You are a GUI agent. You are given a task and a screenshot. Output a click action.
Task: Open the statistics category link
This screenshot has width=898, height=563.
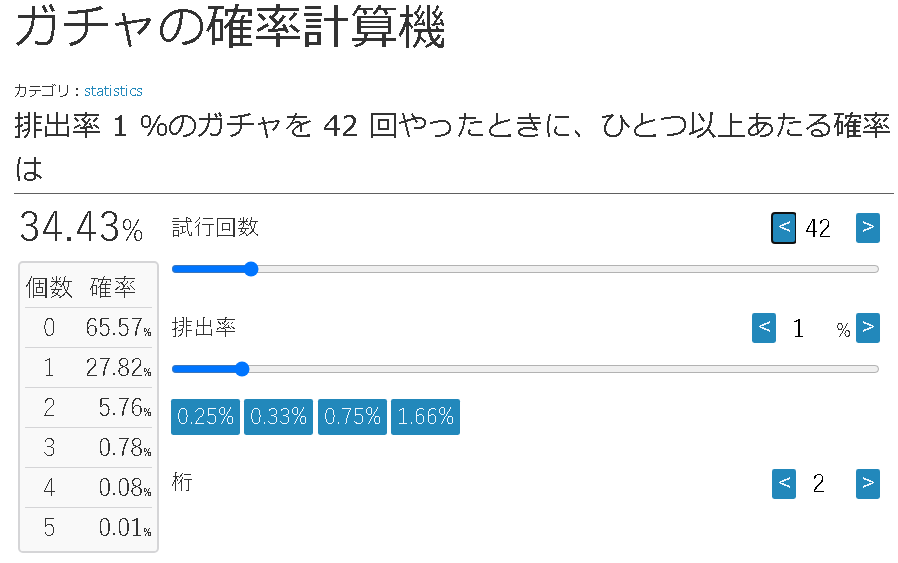(x=113, y=91)
